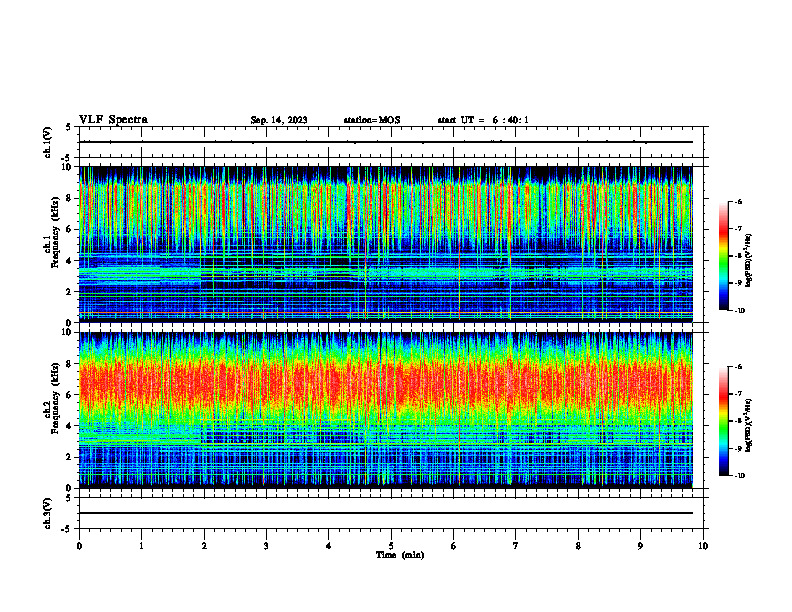This screenshot has width=792, height=612.
Task: Click the "-8" label on ch.1 color scale
Action: pos(738,256)
